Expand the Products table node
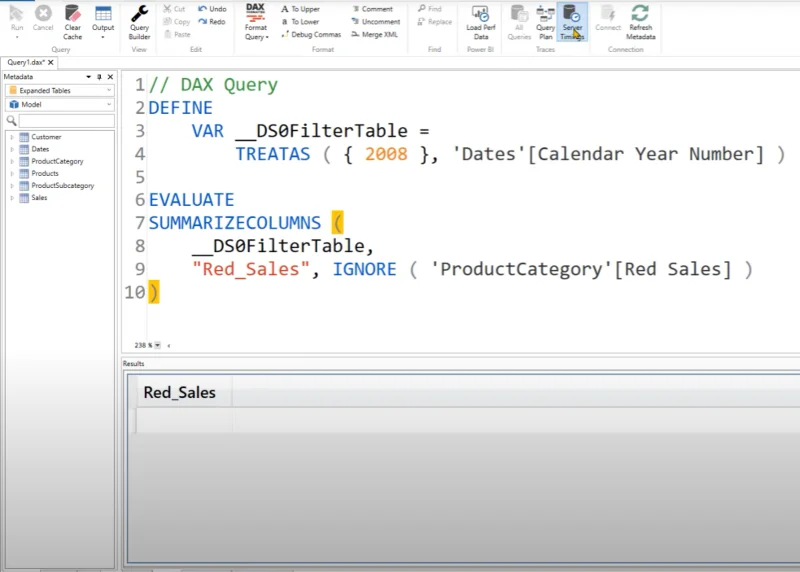 [12, 173]
